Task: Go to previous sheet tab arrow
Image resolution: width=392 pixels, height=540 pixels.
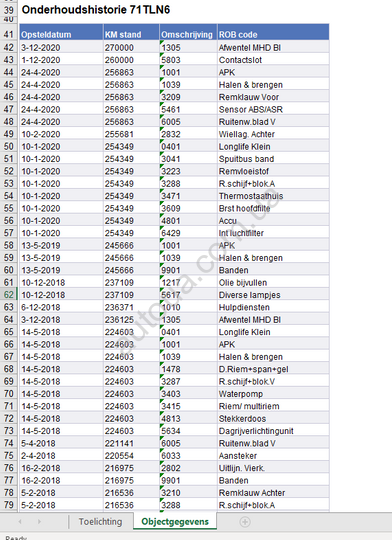Action: click(20, 522)
